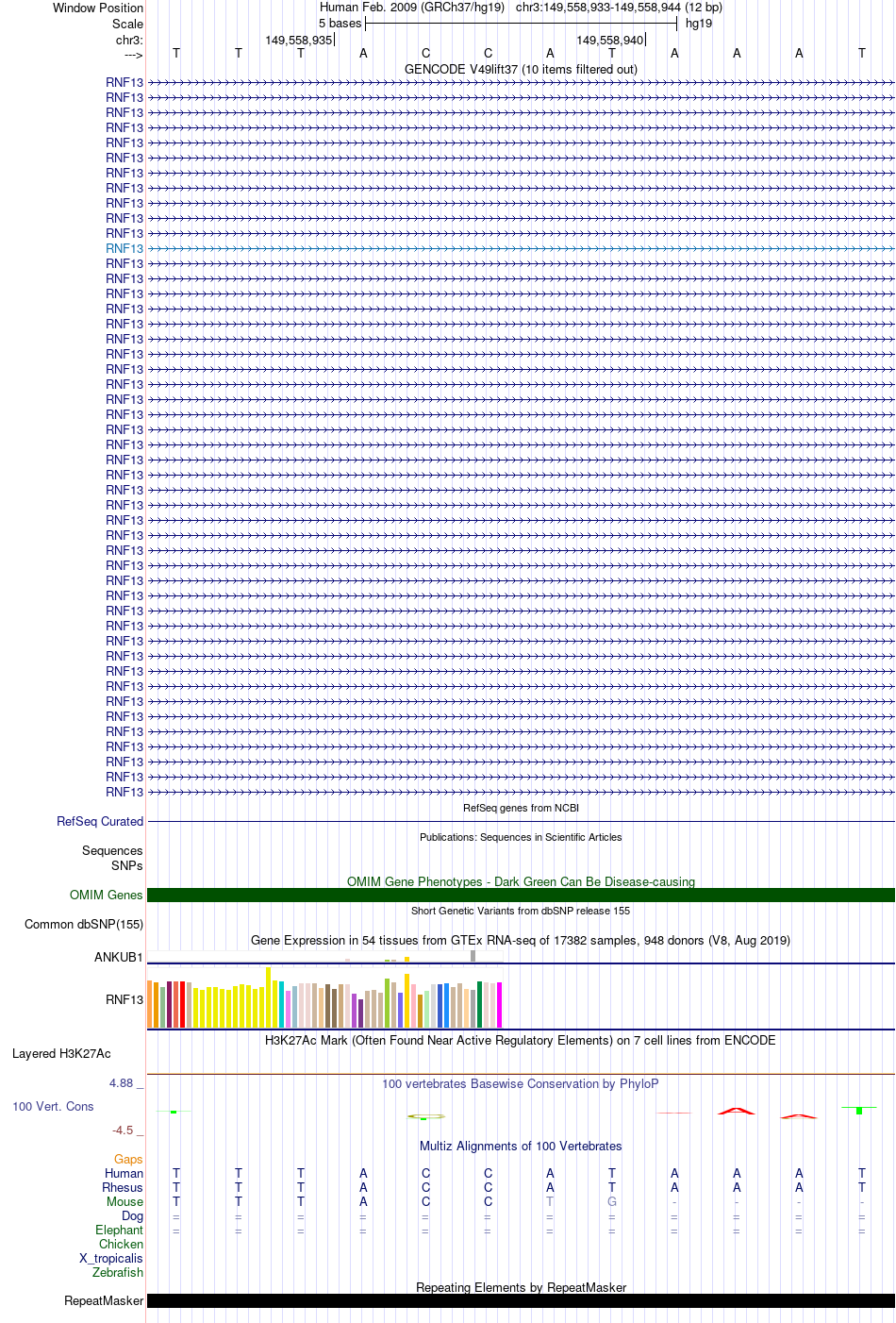Click the Dog species label
Viewport: 896px width, 1323px height.
[x=132, y=1216]
